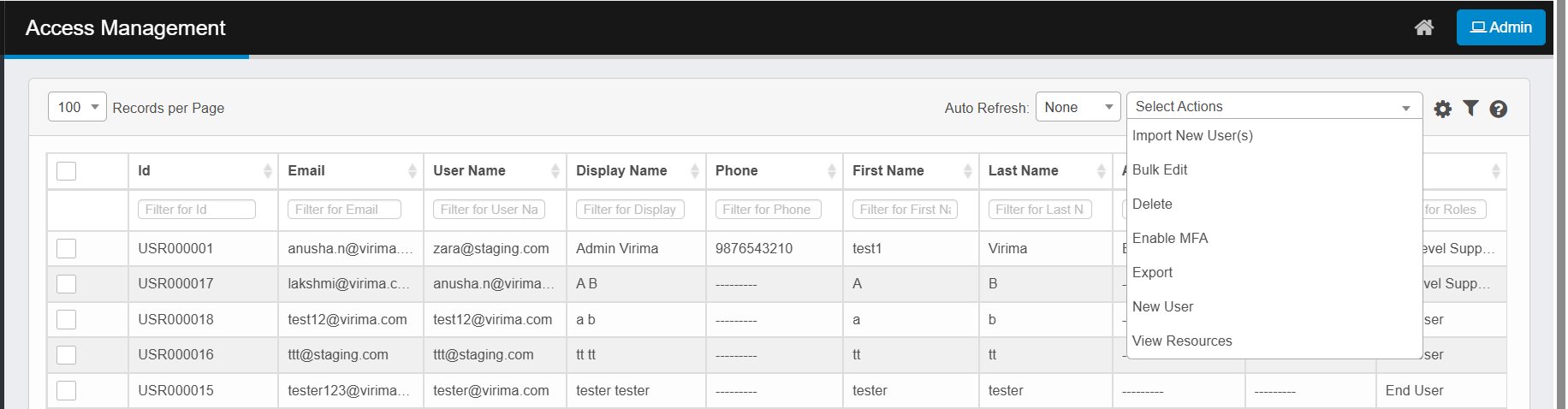Open the Records per Page dropdown
The width and height of the screenshot is (1568, 409).
point(77,107)
